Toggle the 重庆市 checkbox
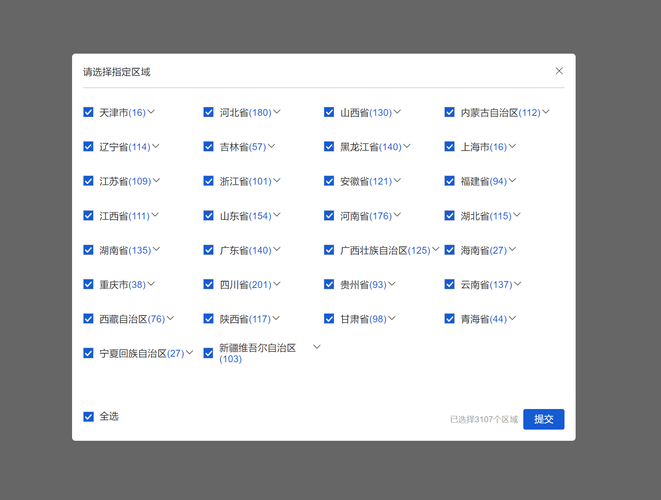The height and width of the screenshot is (500, 661). coord(88,285)
